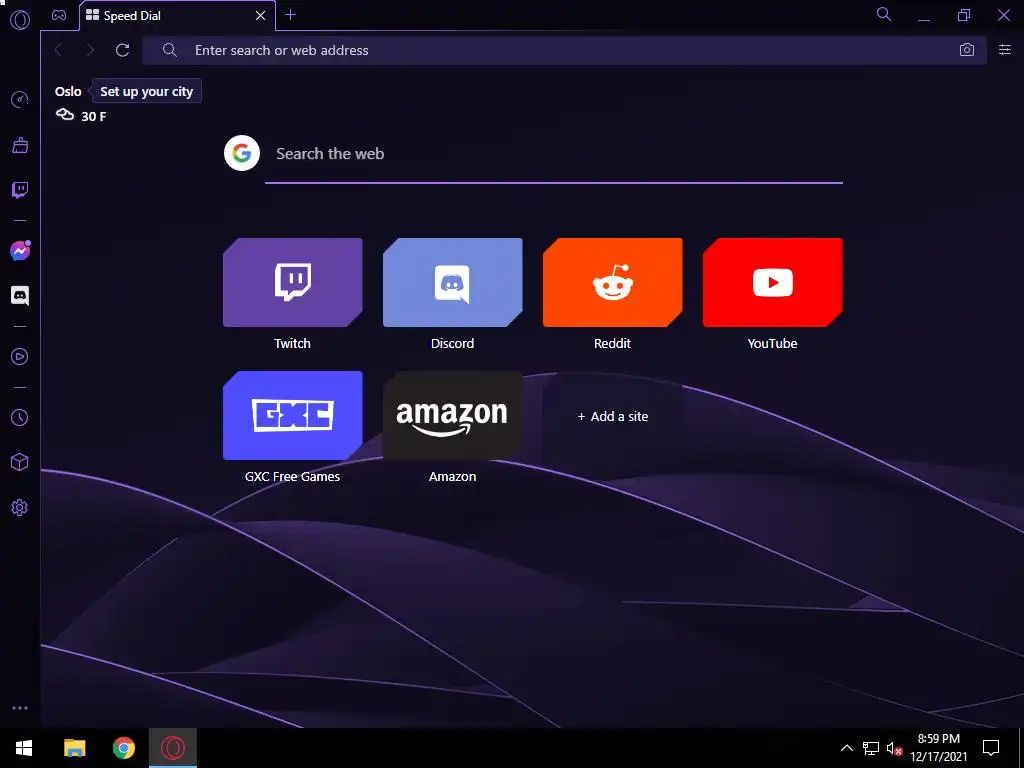
Task: Open GX Control speedometer in sidebar
Action: tap(20, 99)
